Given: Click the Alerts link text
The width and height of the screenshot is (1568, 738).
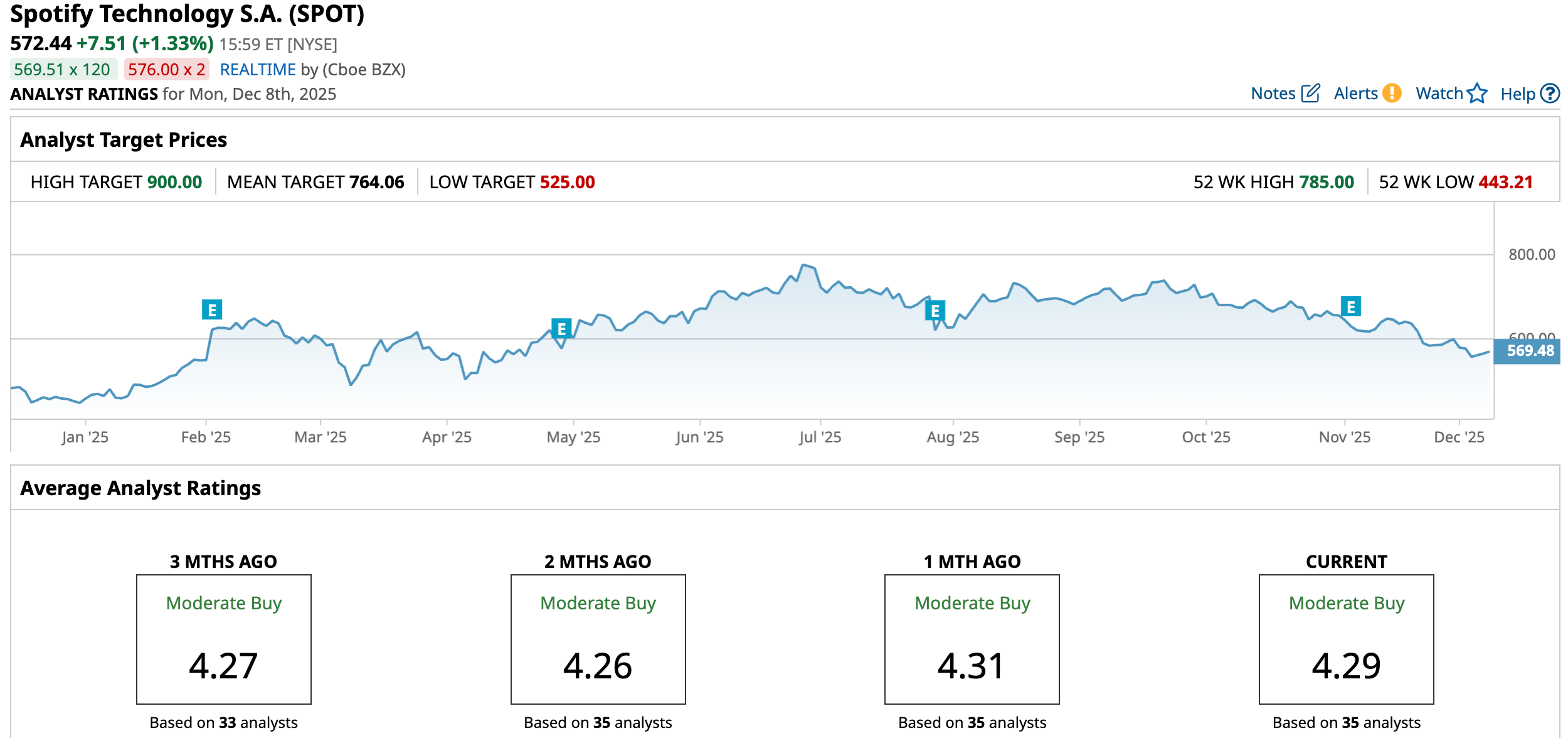Looking at the screenshot, I should pos(1355,94).
